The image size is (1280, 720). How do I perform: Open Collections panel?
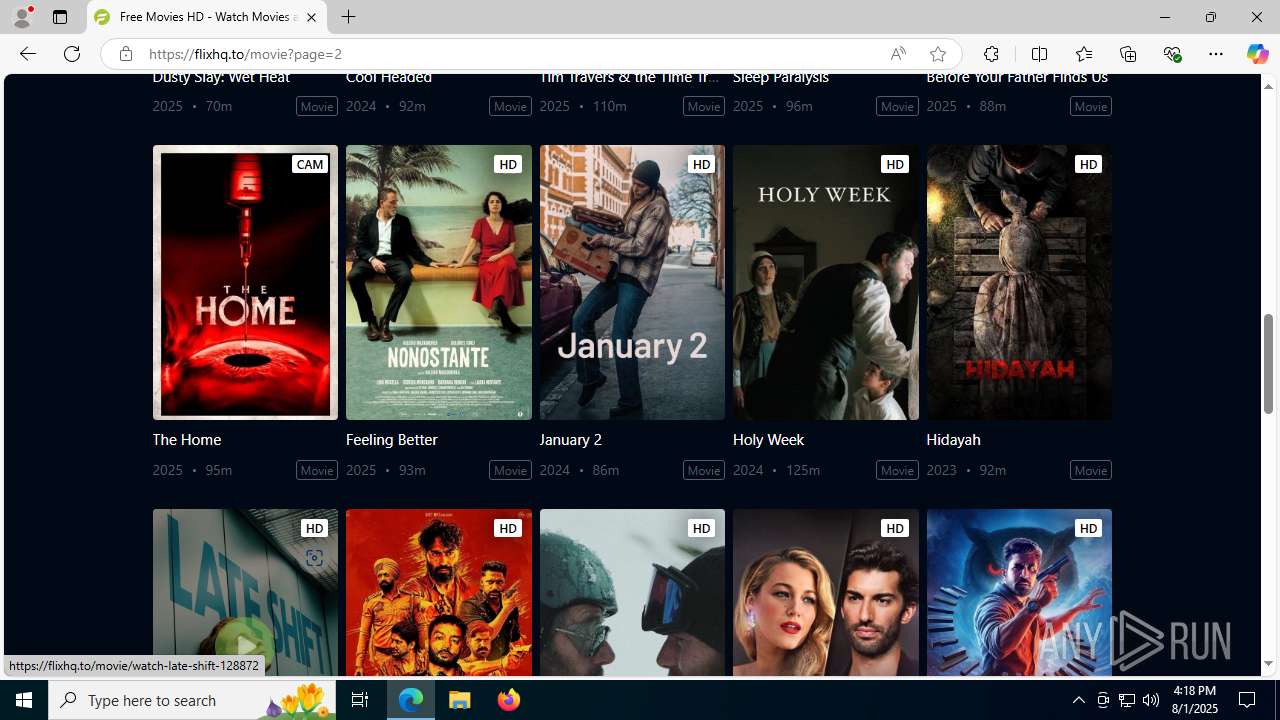pos(1127,54)
